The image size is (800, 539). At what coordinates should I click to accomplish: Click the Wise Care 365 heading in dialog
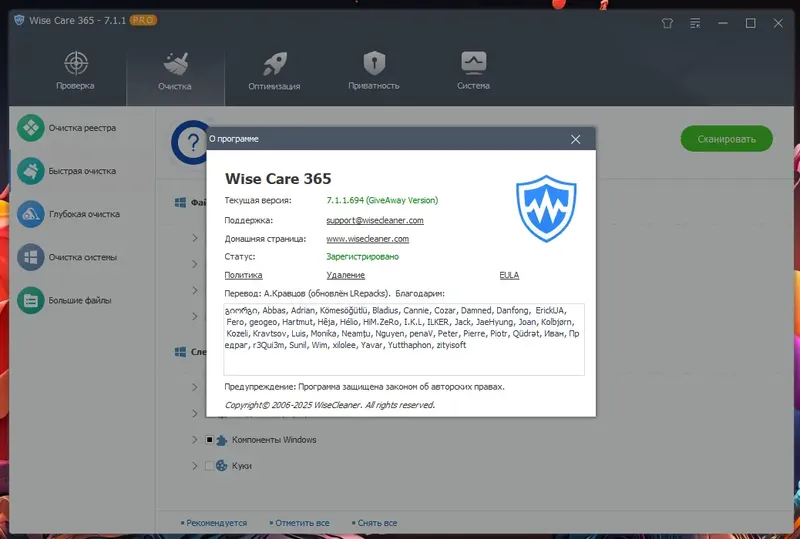[x=278, y=179]
